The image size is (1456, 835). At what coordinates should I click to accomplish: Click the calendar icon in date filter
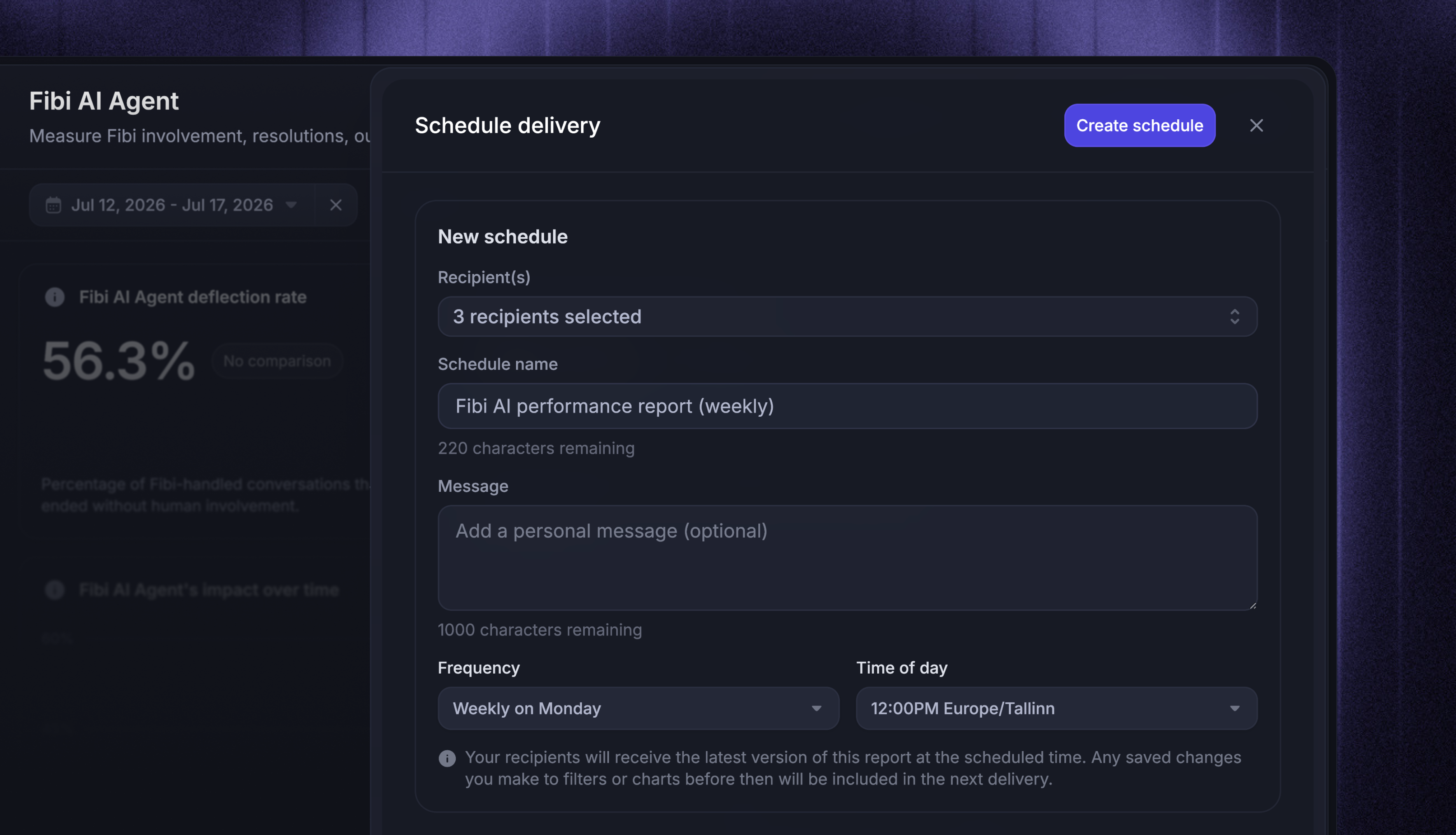tap(53, 205)
